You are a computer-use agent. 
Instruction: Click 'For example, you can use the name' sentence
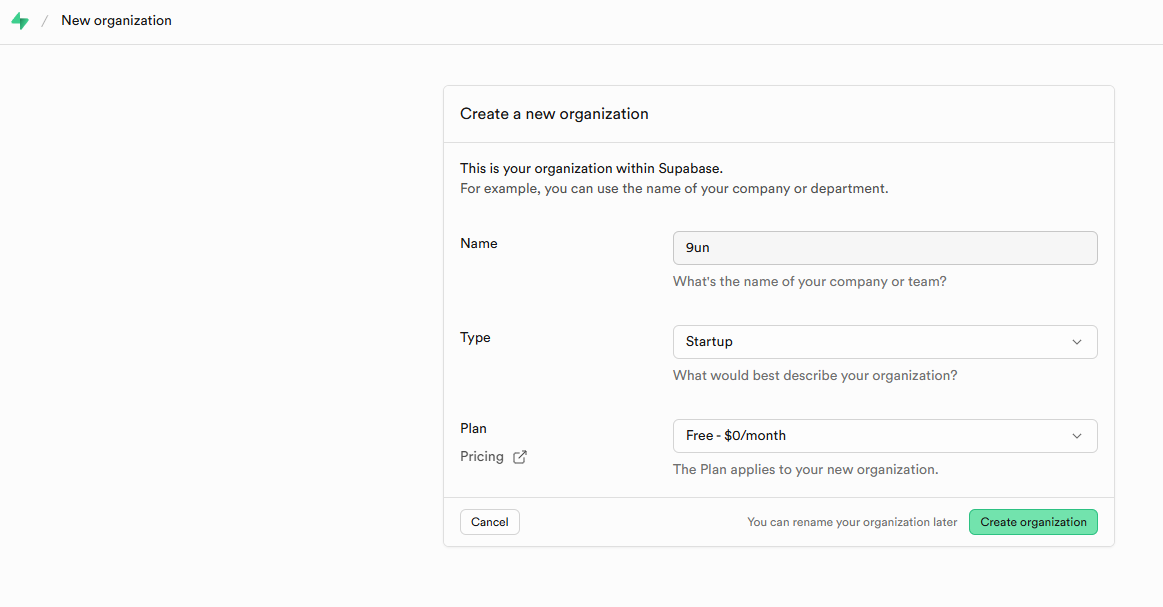coord(674,188)
